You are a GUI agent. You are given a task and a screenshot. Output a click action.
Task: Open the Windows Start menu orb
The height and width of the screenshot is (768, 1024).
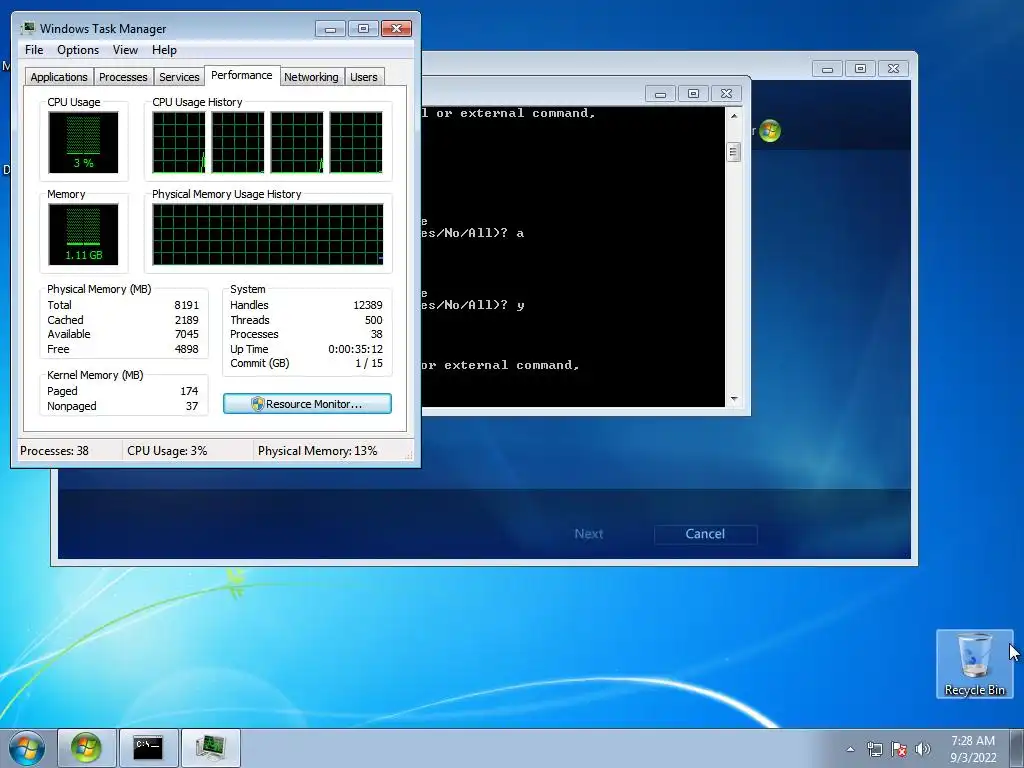click(x=27, y=748)
